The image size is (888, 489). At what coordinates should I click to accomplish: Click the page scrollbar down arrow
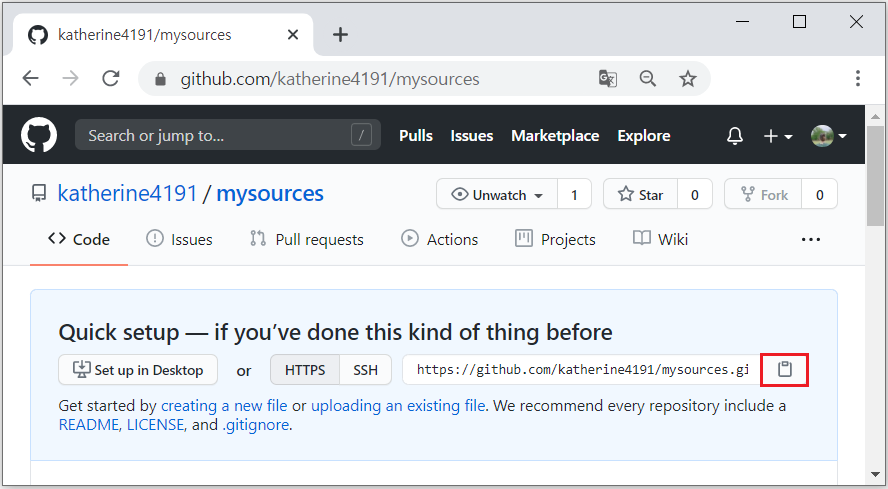tap(876, 475)
